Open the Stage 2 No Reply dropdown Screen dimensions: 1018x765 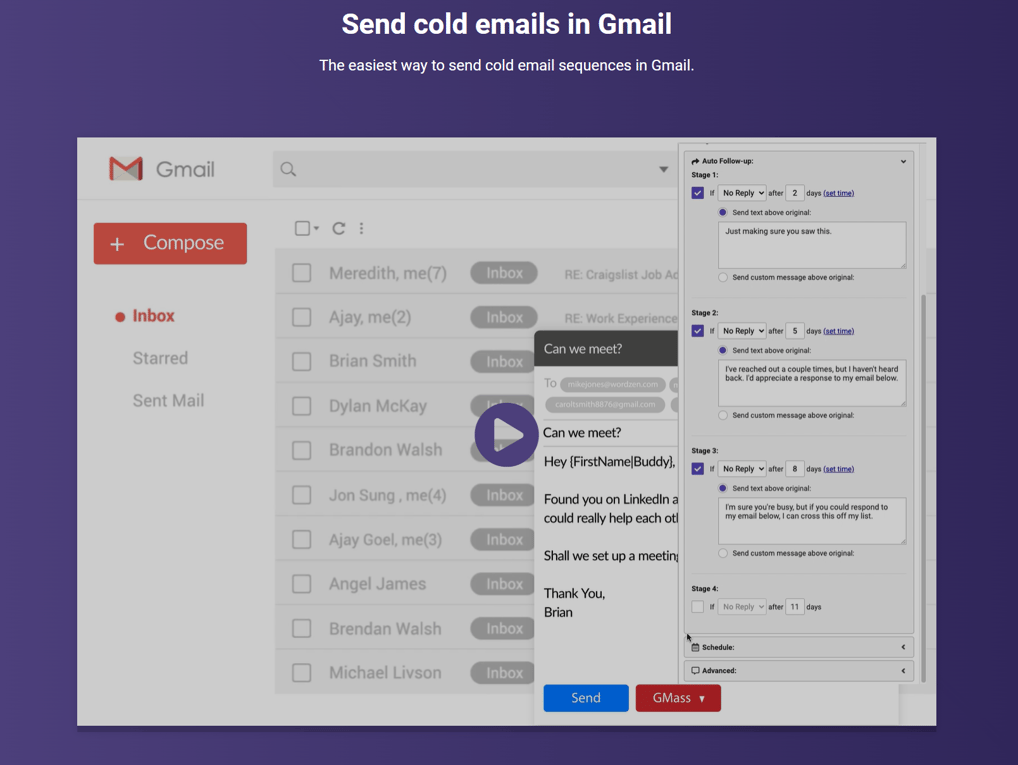(x=742, y=331)
